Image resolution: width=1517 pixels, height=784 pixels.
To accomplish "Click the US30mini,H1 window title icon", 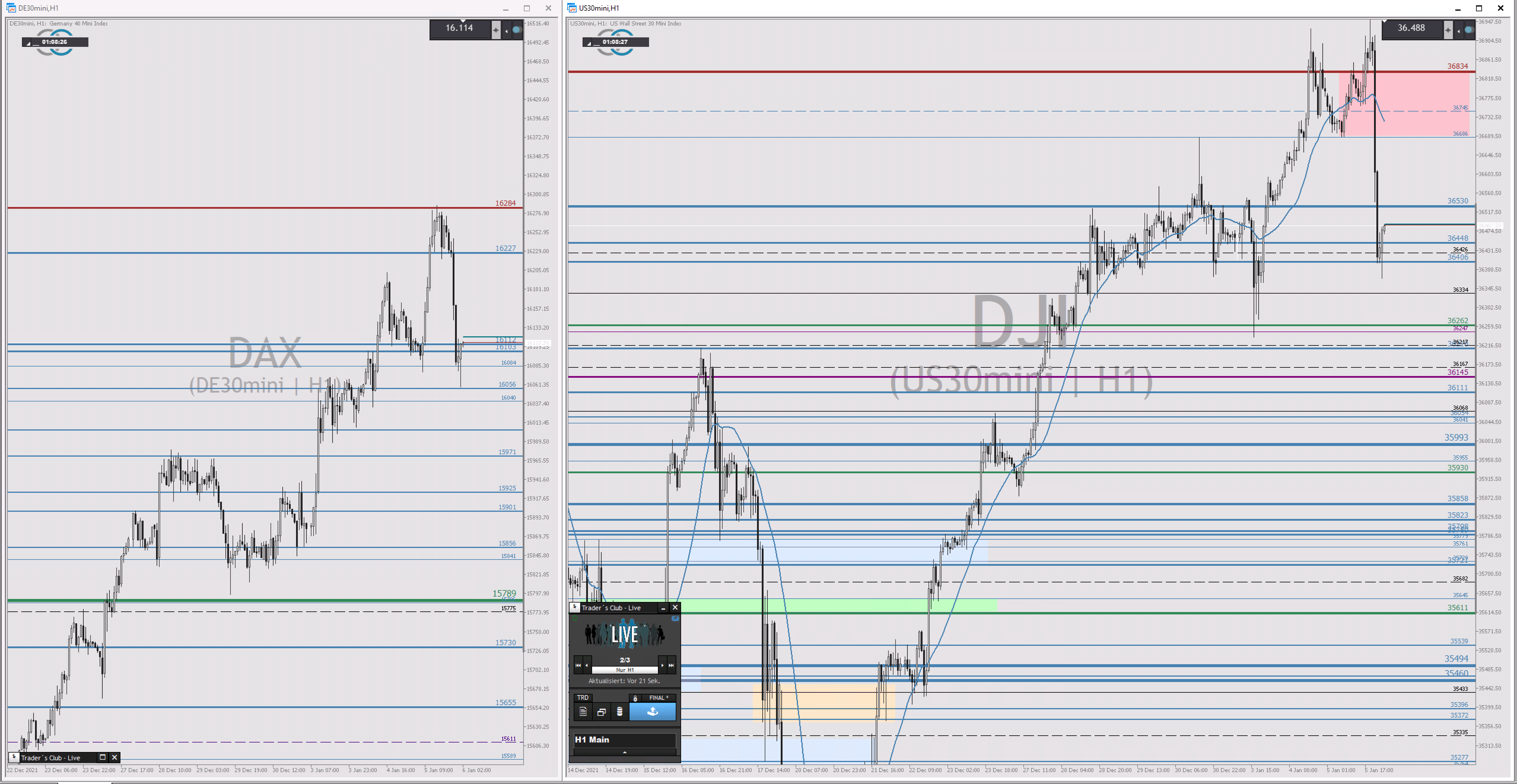I will coord(572,8).
